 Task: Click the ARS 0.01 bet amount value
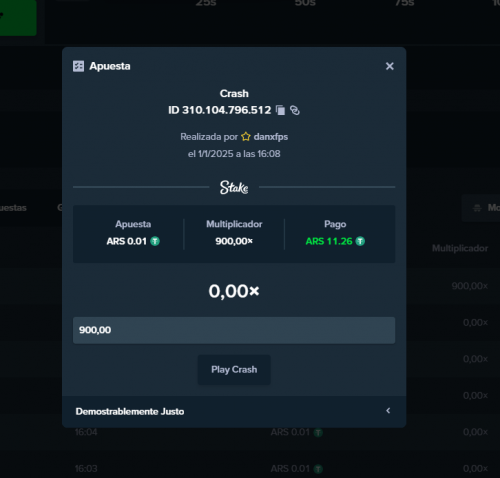pos(127,241)
